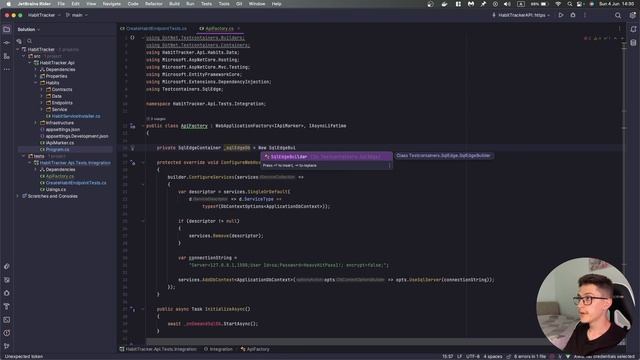This screenshot has height=360, width=640.
Task: Collapse the tests folder
Action: (24, 156)
